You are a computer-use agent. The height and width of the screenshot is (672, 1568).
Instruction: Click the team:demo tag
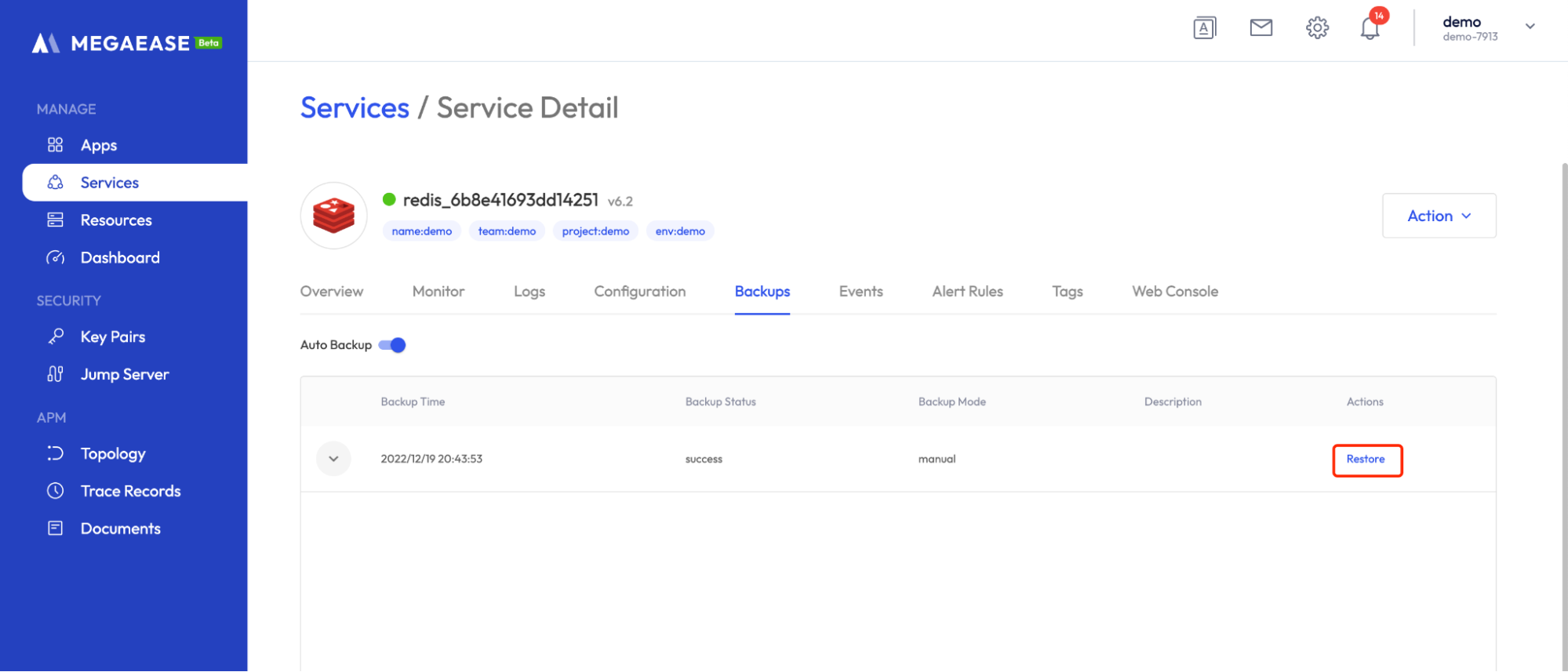pos(507,231)
